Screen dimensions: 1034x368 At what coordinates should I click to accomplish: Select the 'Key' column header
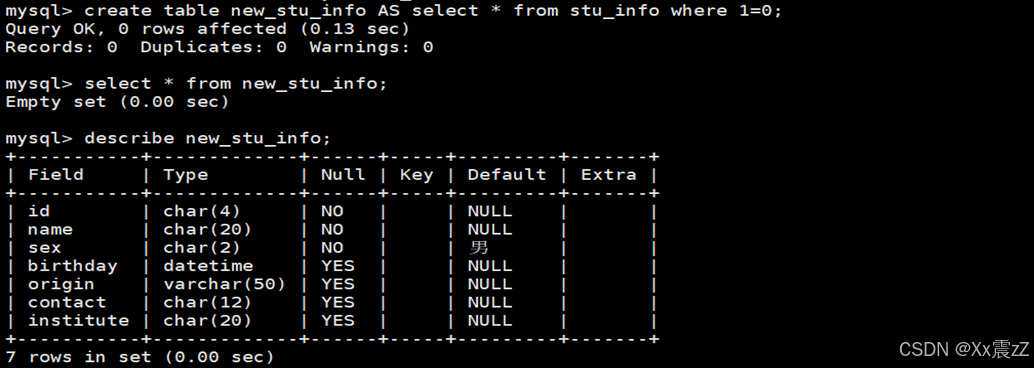[x=417, y=175]
